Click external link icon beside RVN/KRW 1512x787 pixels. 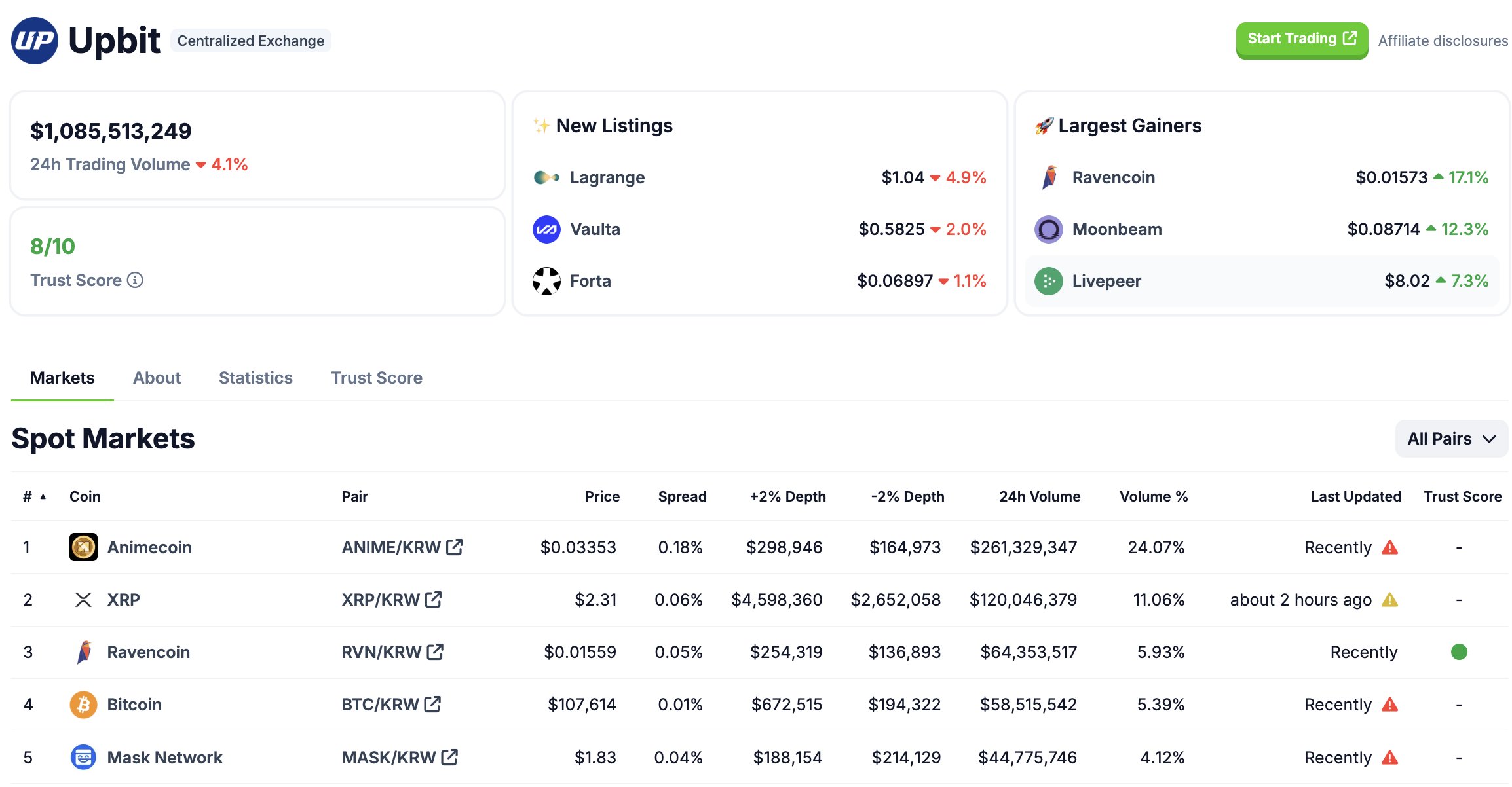[435, 651]
